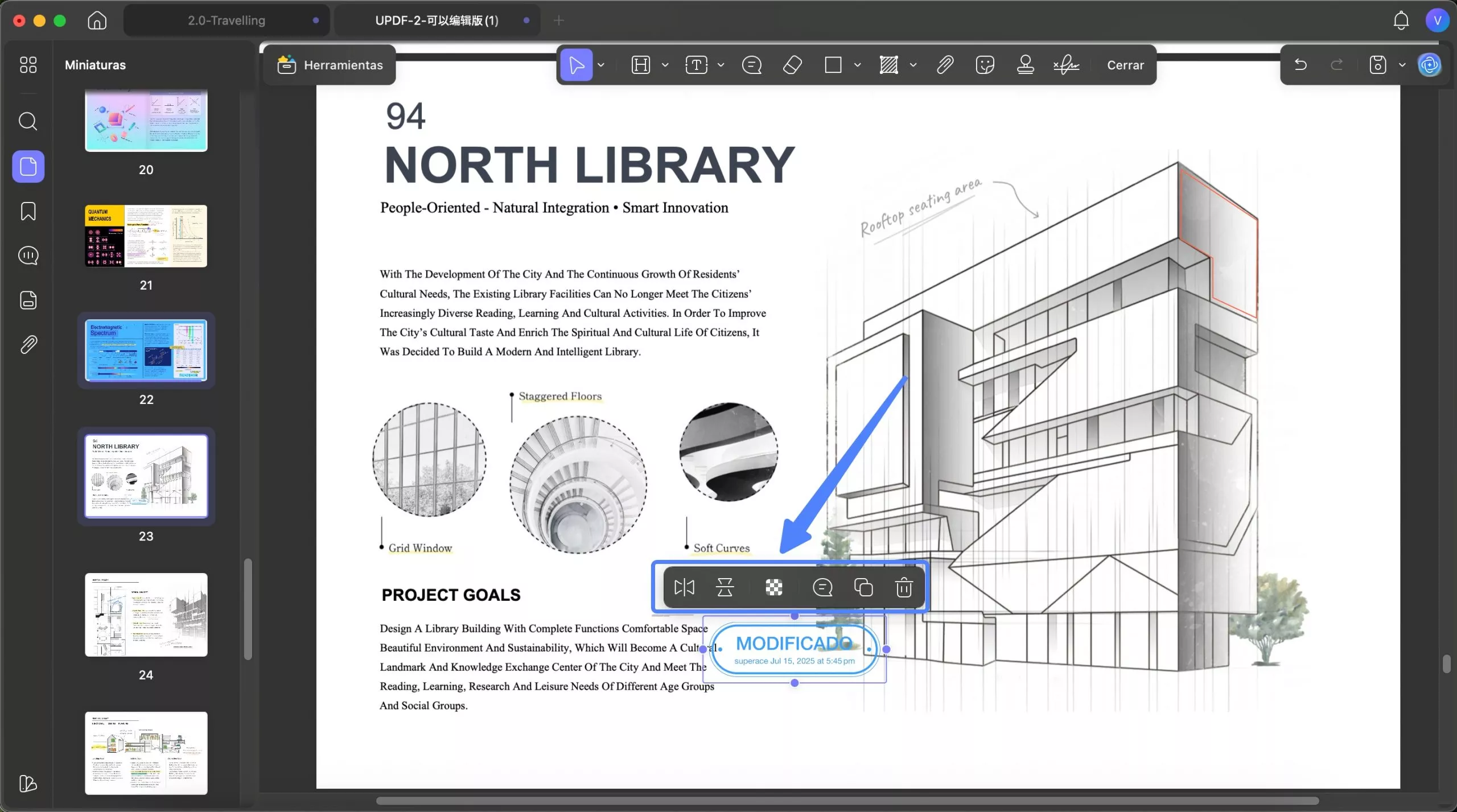Open the search panel in sidebar

click(x=28, y=121)
